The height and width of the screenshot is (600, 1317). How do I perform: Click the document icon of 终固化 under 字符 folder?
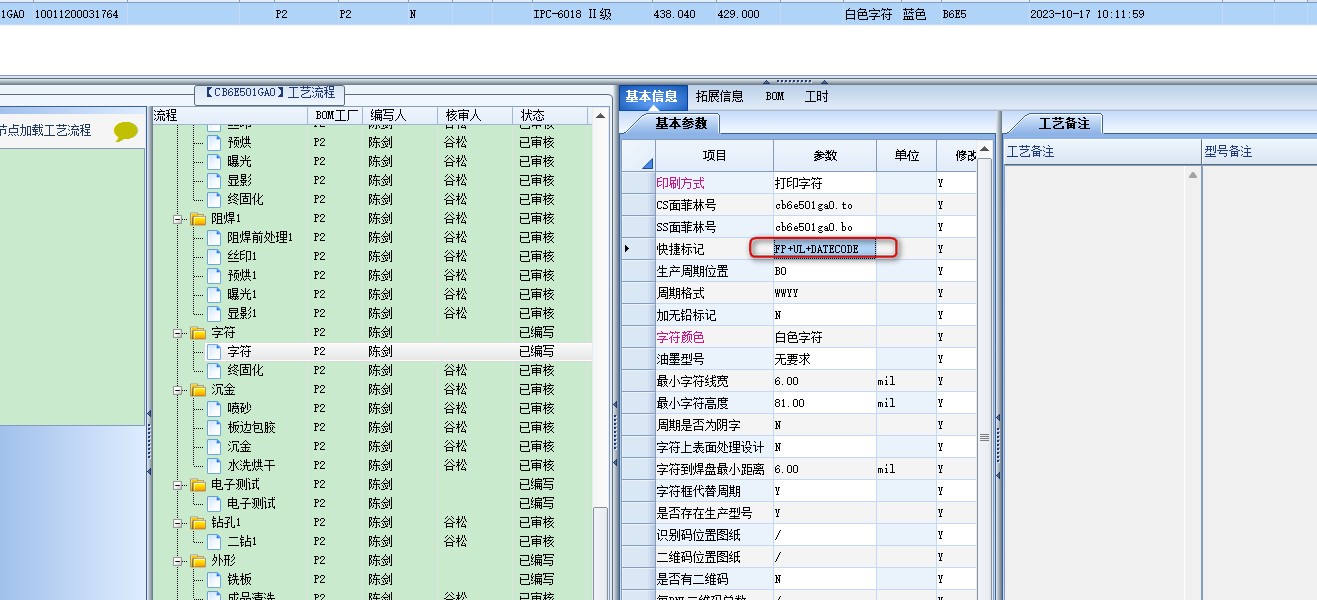(213, 370)
